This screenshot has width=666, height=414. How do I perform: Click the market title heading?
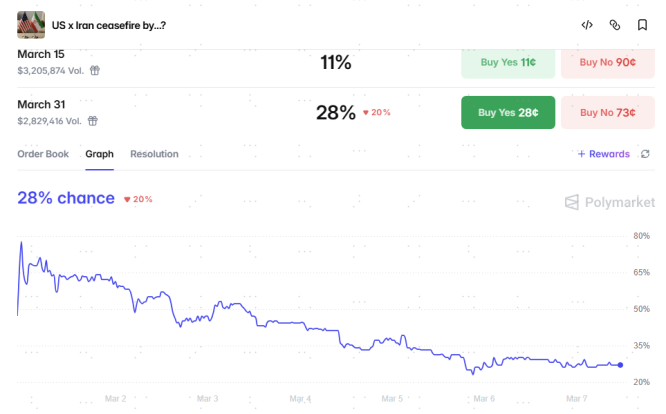click(108, 24)
